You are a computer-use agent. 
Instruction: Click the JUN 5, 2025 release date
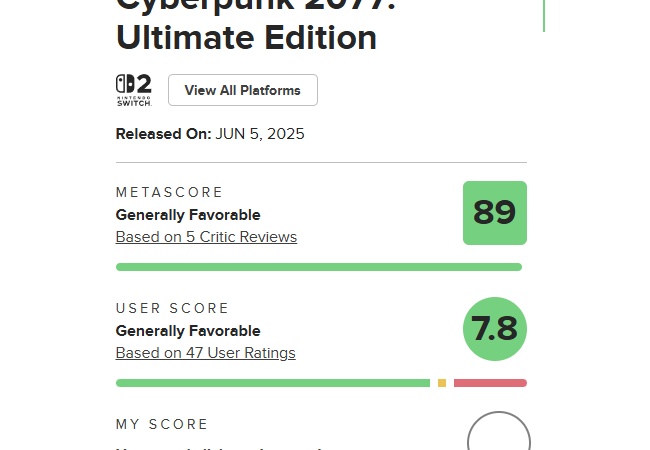(x=260, y=134)
